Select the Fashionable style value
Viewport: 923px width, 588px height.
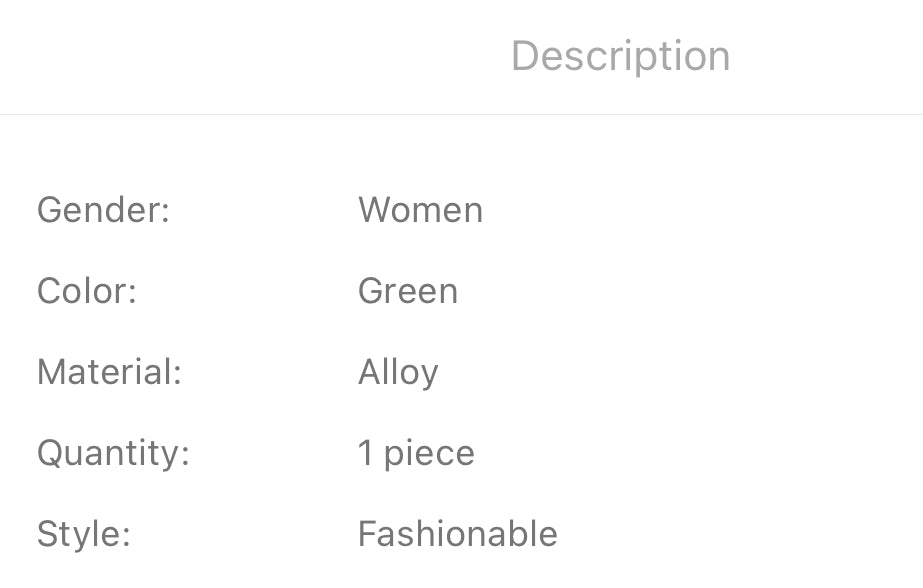458,534
